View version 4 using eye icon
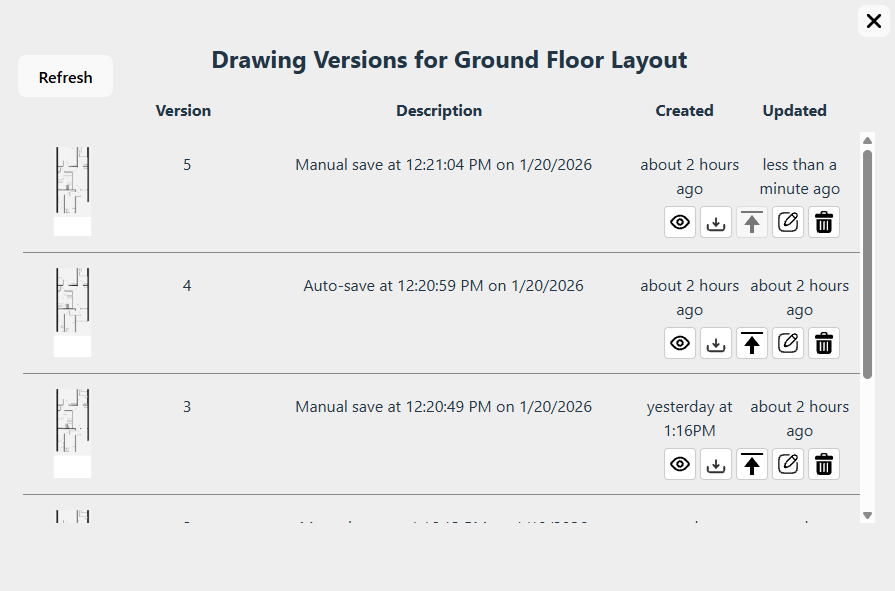895x591 pixels. 680,343
